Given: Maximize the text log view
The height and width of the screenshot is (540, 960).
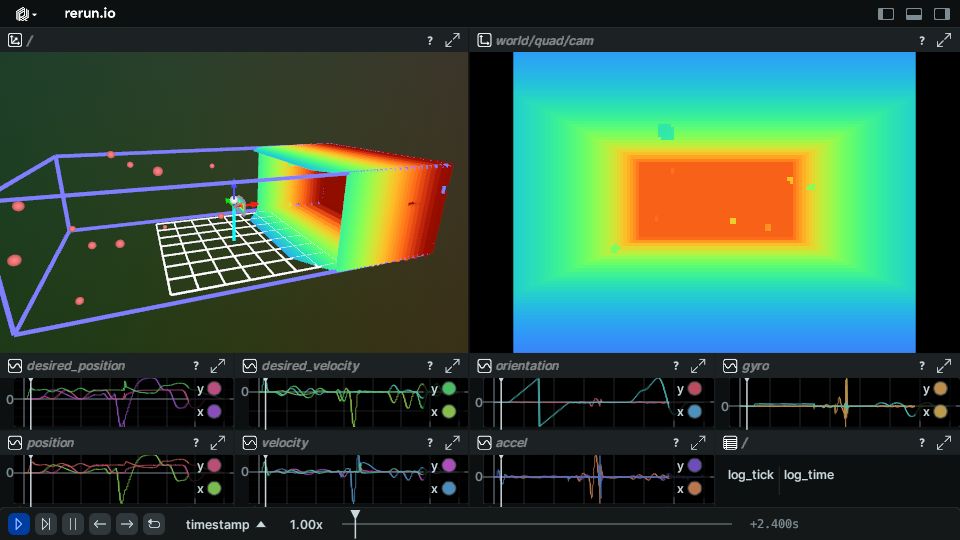Looking at the screenshot, I should tap(944, 443).
